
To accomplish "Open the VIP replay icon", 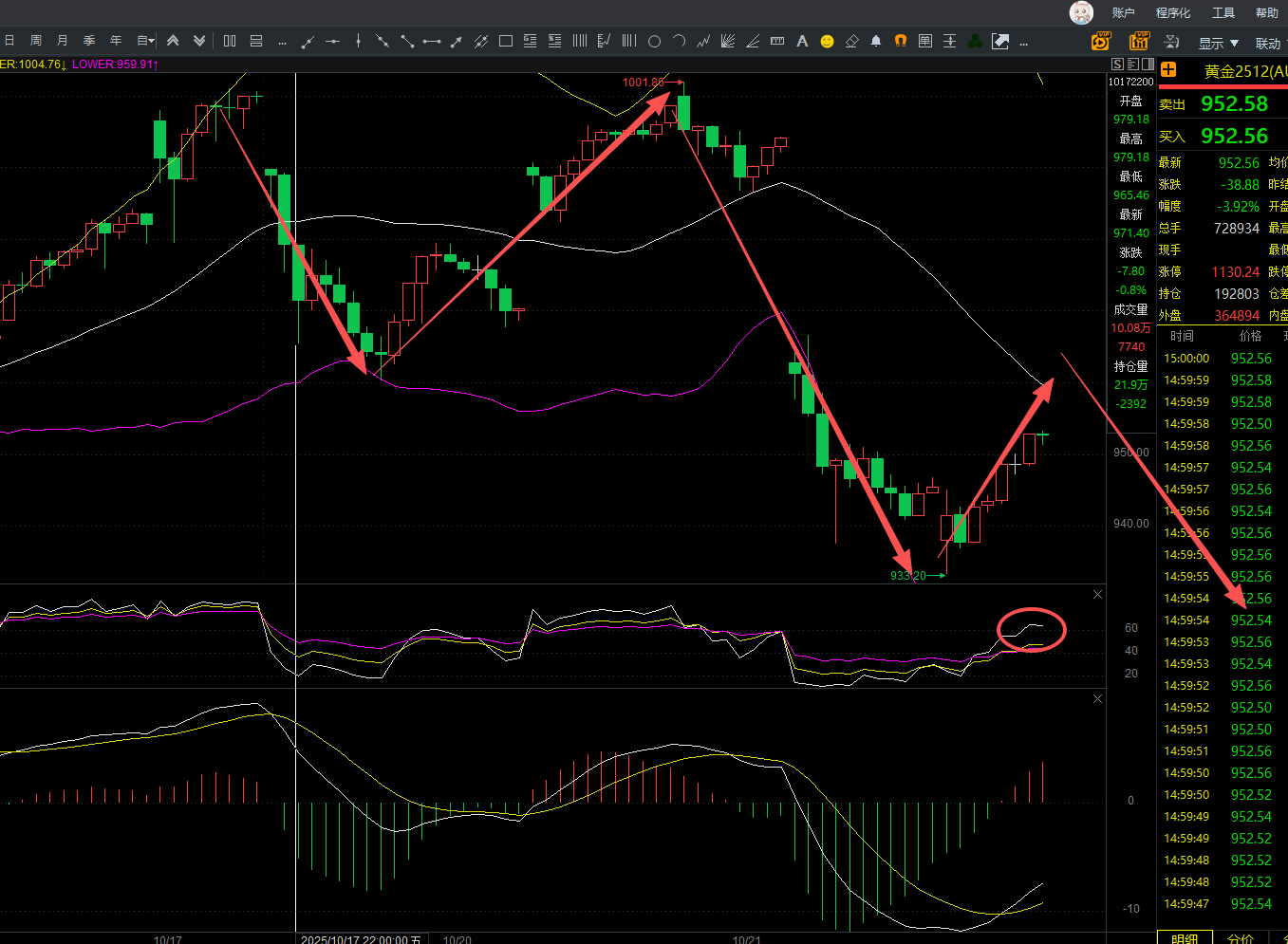I will [1101, 41].
